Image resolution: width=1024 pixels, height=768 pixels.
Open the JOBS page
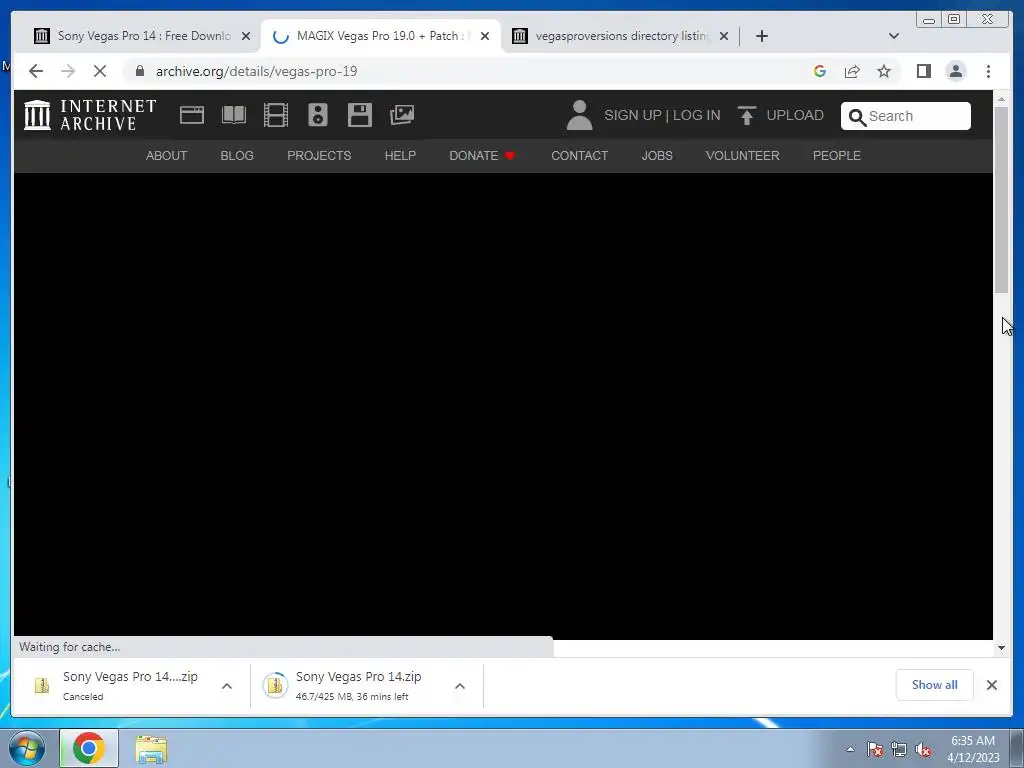click(657, 155)
